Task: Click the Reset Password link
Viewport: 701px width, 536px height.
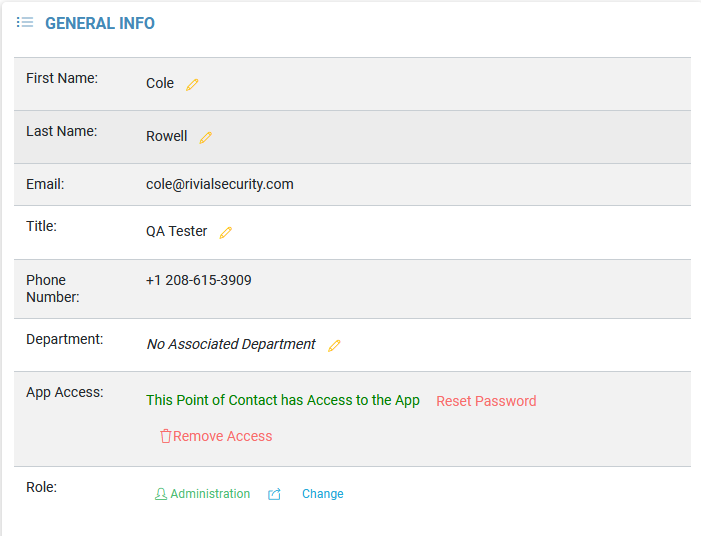Action: pos(486,401)
